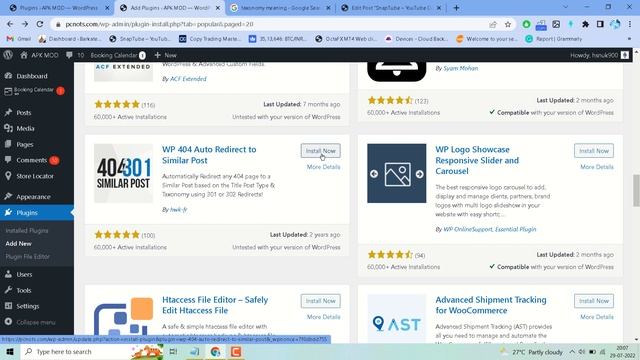
Task: View More Details for Htaccess File Editor
Action: pos(323,317)
